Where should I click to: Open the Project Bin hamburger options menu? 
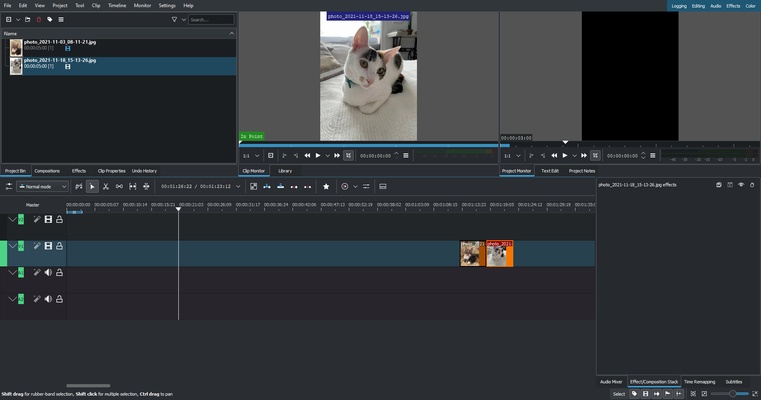61,19
